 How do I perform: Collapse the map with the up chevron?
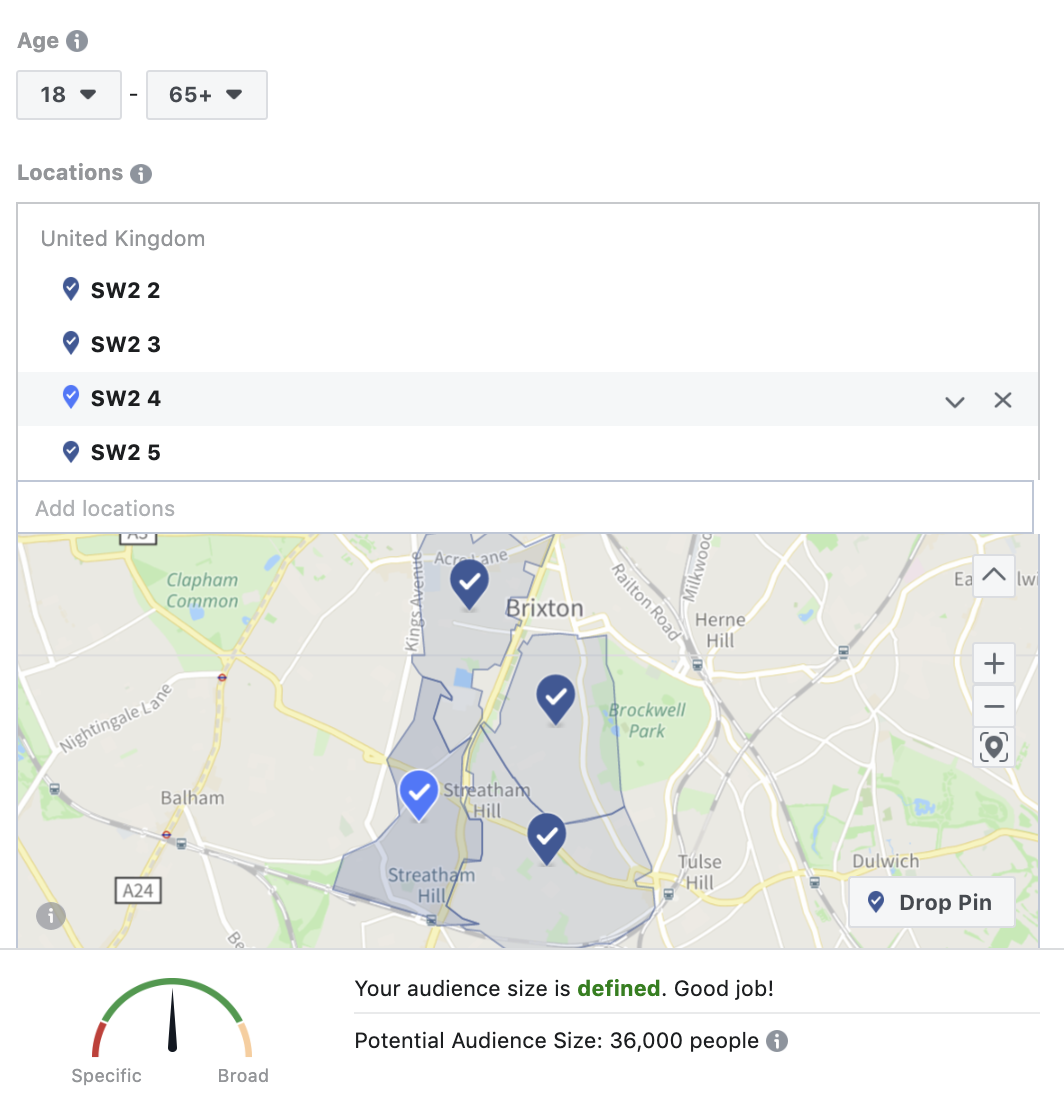(x=994, y=576)
